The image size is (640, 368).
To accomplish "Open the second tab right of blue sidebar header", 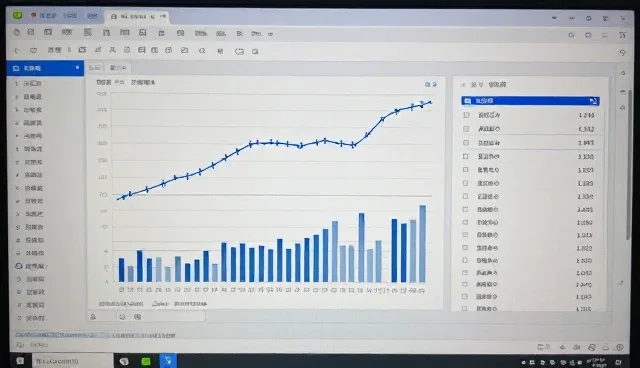I will [x=118, y=68].
